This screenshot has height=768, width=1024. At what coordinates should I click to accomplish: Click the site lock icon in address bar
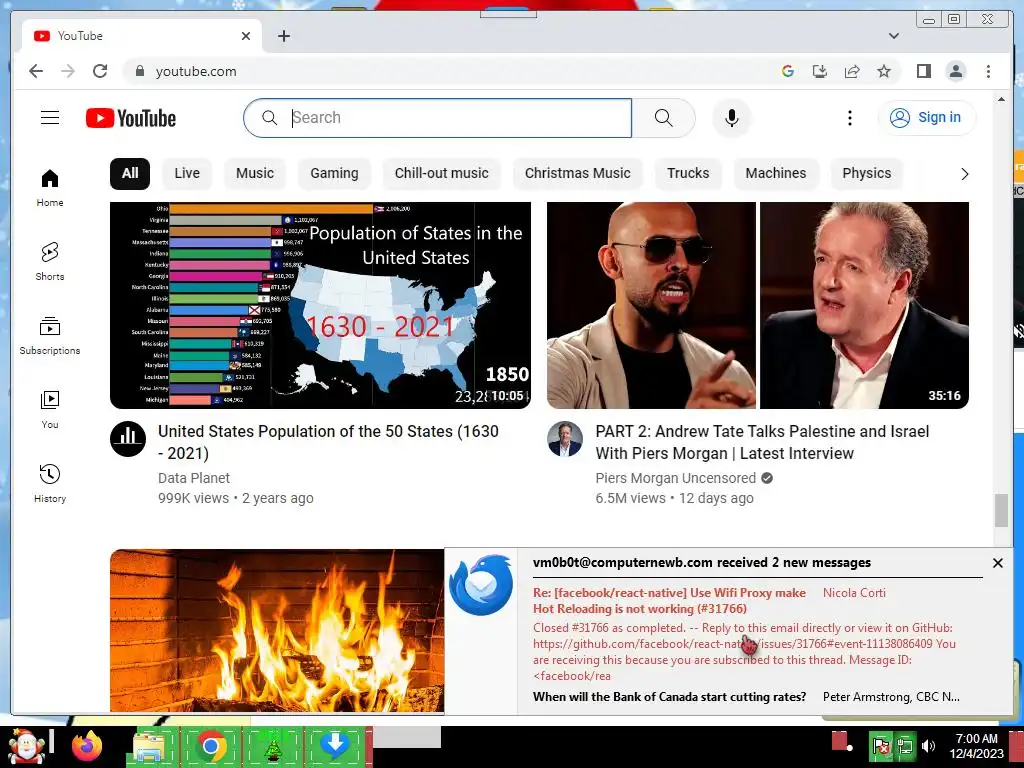pos(139,71)
